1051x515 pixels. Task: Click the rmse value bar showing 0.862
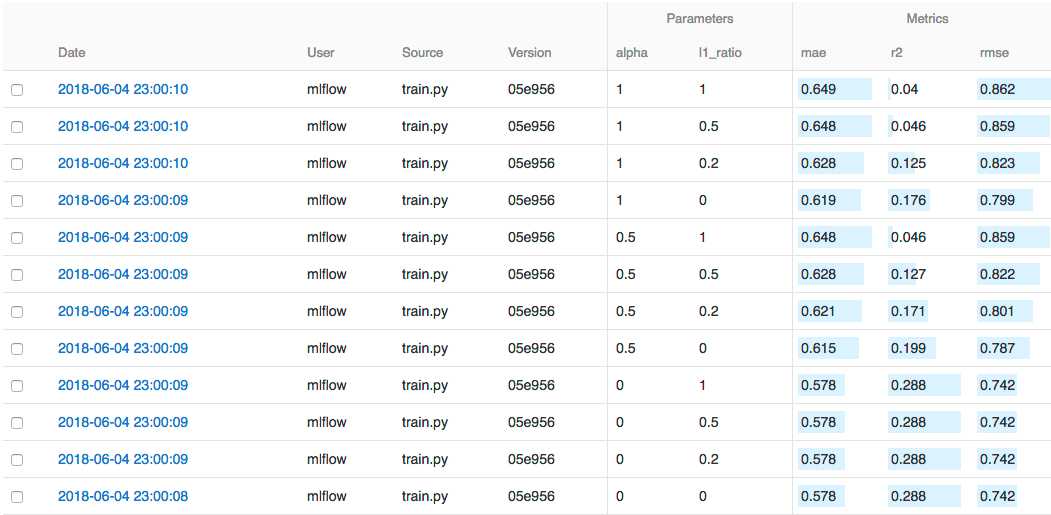point(1013,89)
